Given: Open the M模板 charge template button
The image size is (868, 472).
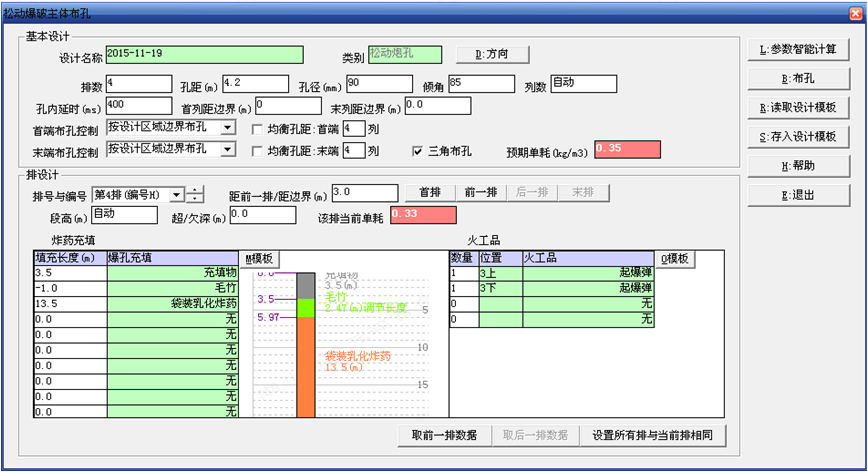Looking at the screenshot, I should (258, 258).
